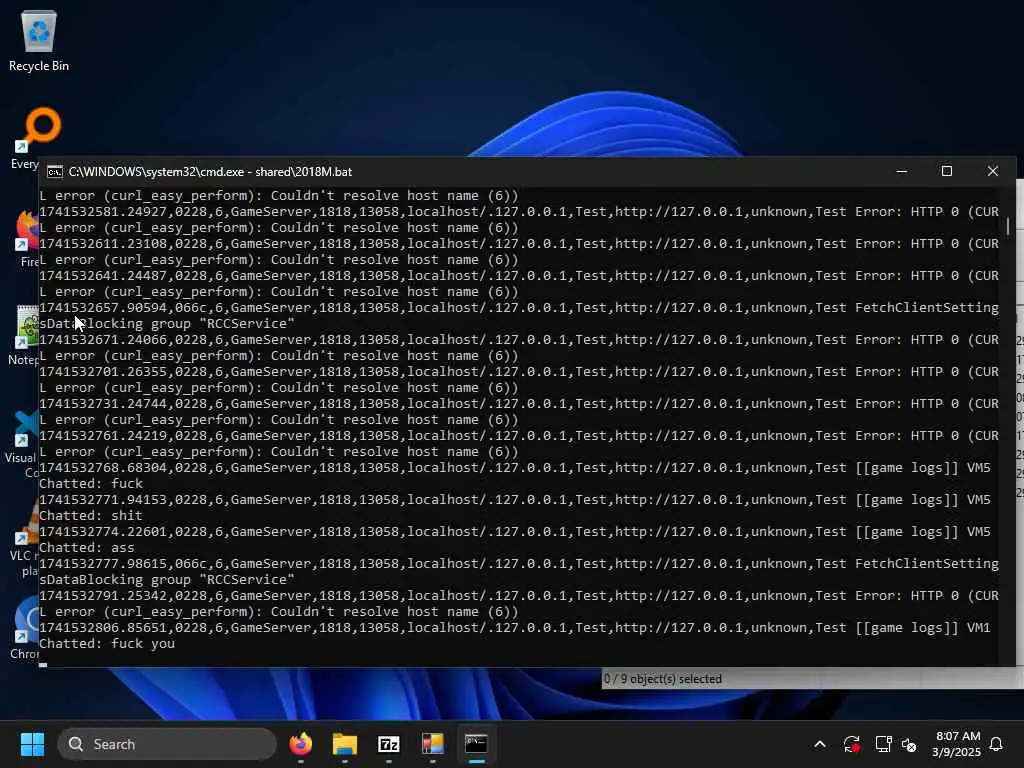Click the log line starting with 1741532581.24927

click(519, 212)
